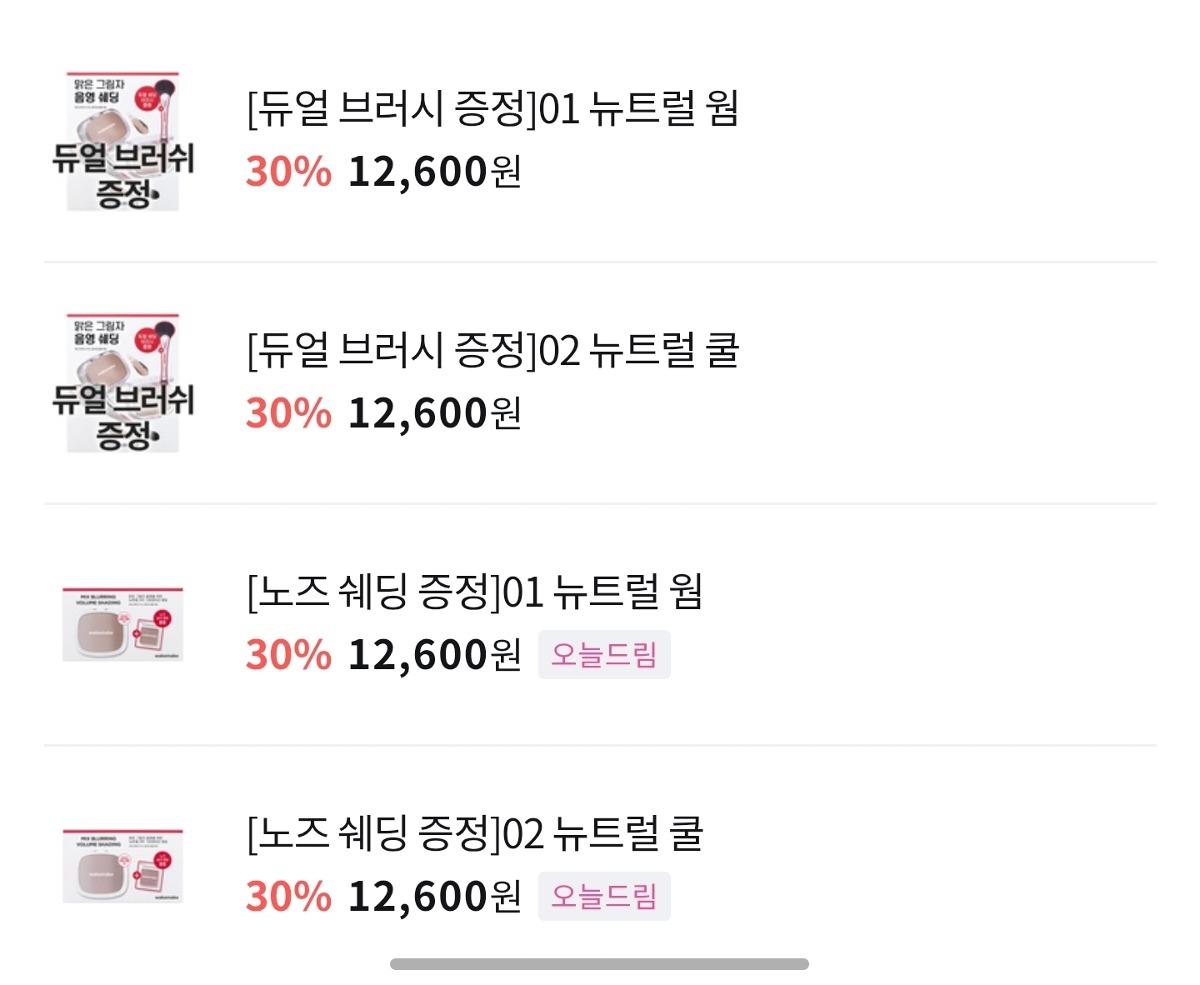Choose the [노즈 쉐딩 증정]01 뉴트럴 웜 title
Screen dimensions: 1200x985
coord(474,592)
